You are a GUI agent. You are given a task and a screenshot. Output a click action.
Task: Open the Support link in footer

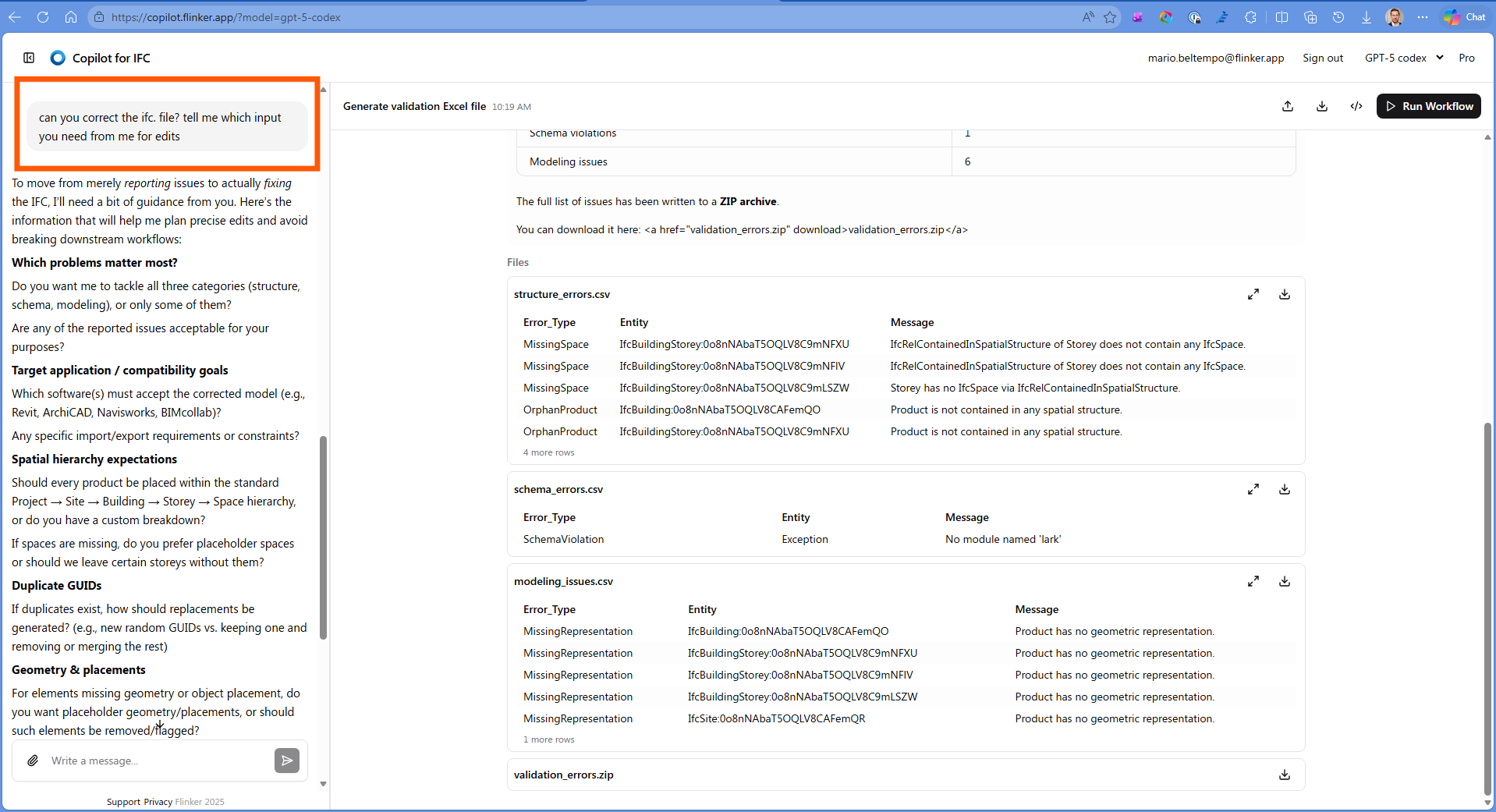click(123, 802)
